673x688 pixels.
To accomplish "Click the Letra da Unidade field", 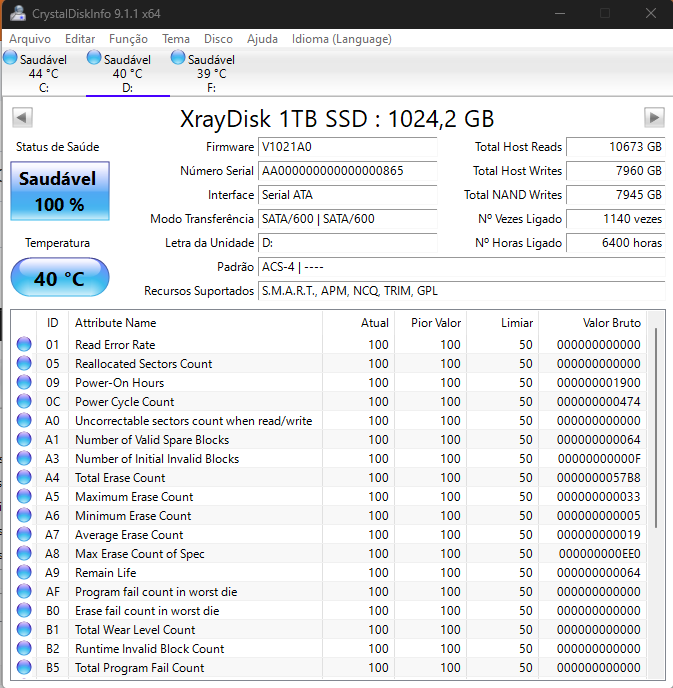I will [347, 243].
